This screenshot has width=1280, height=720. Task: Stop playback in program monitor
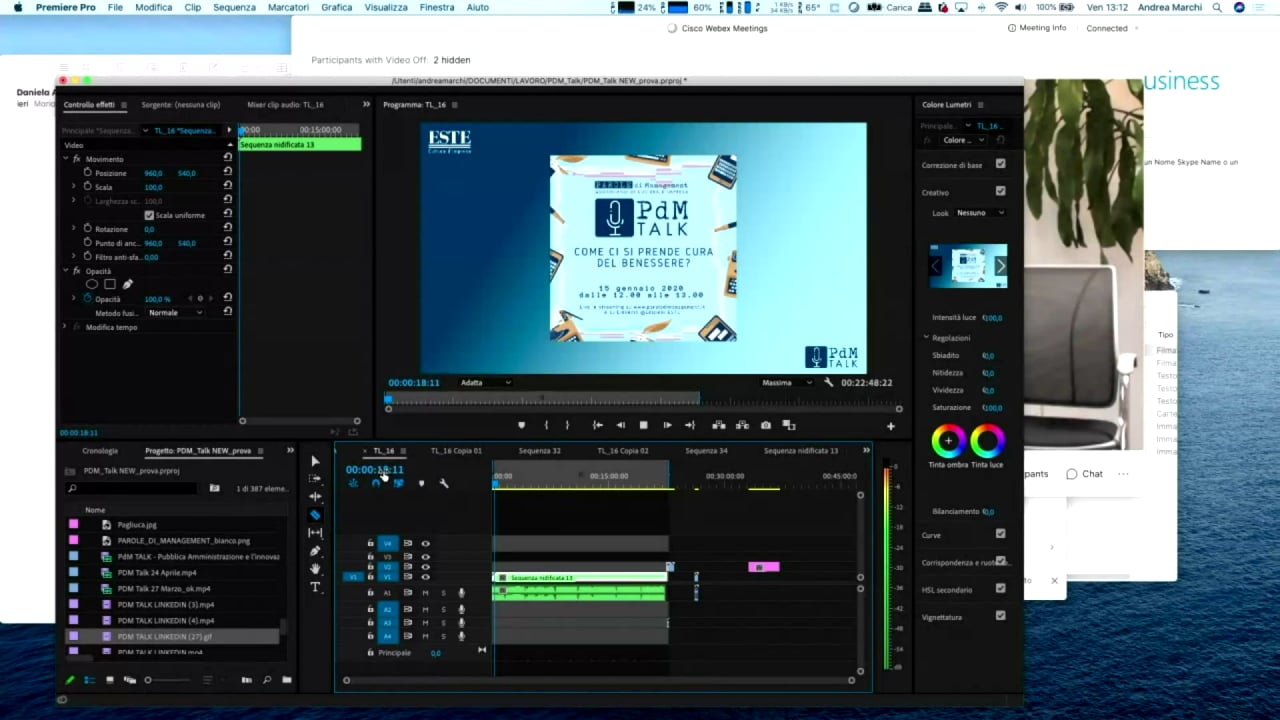pyautogui.click(x=643, y=425)
